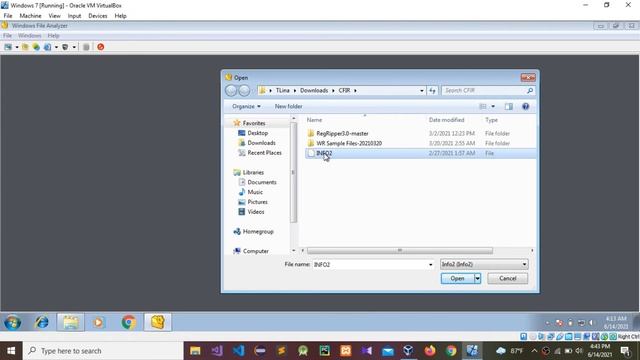Expand the address bar history dropdown

422,91
